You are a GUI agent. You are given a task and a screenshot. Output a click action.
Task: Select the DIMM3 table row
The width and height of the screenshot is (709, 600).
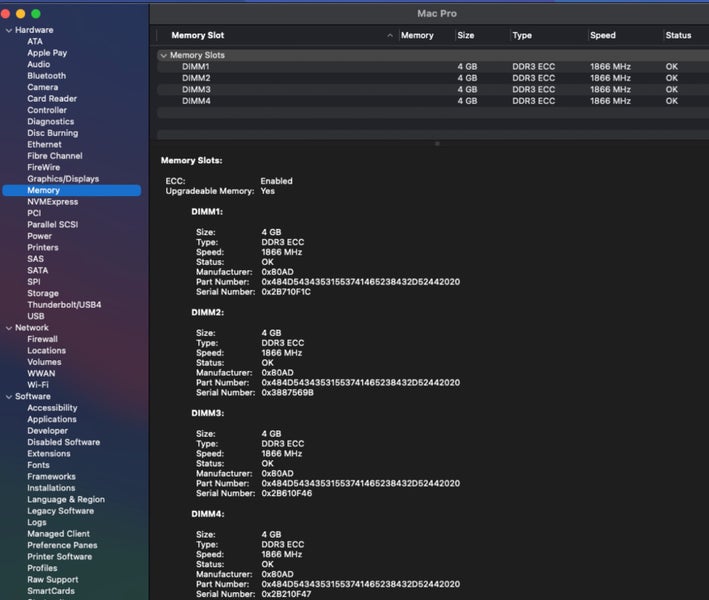pyautogui.click(x=433, y=90)
